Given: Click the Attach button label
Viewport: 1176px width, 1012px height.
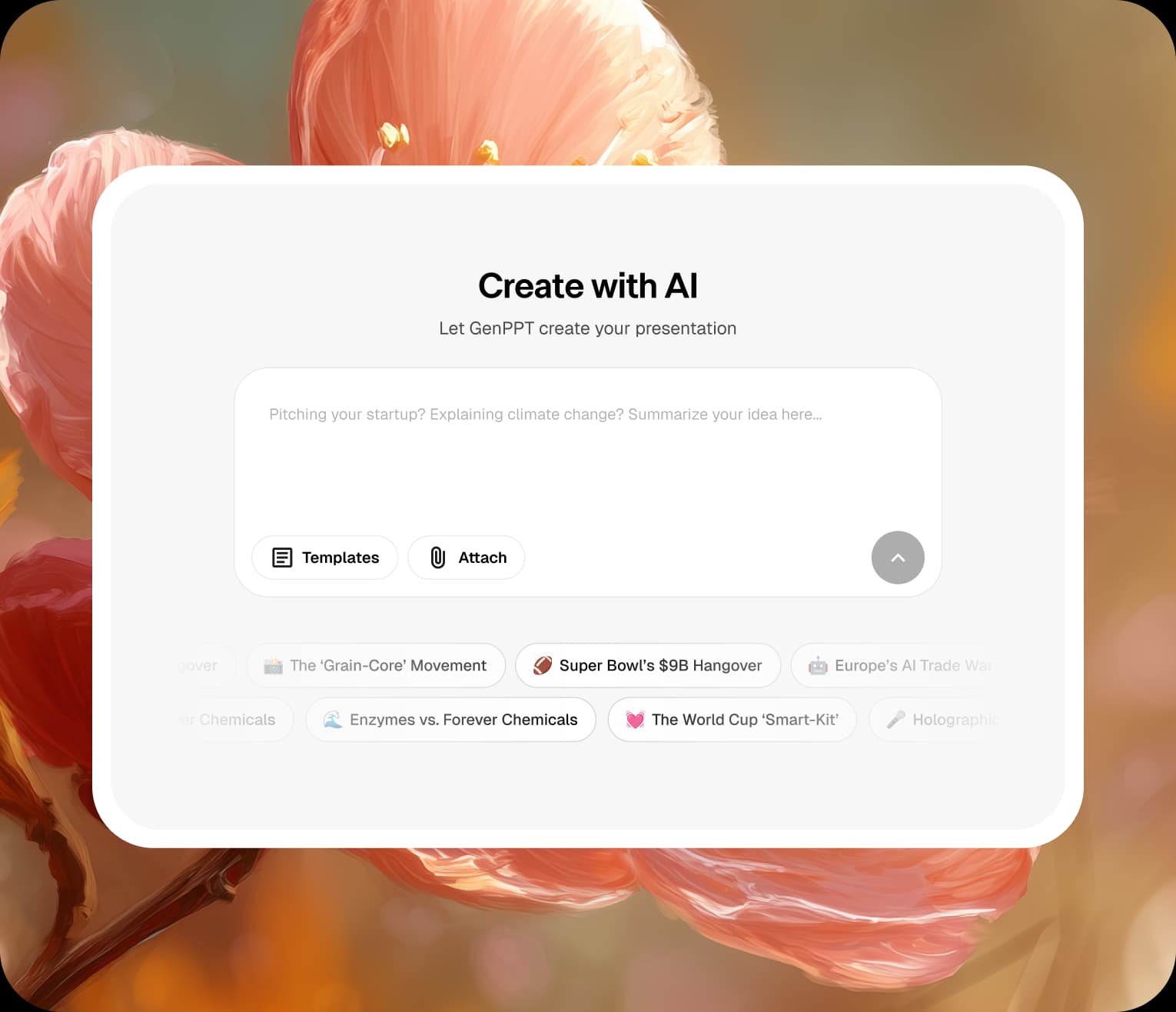Looking at the screenshot, I should [x=483, y=558].
